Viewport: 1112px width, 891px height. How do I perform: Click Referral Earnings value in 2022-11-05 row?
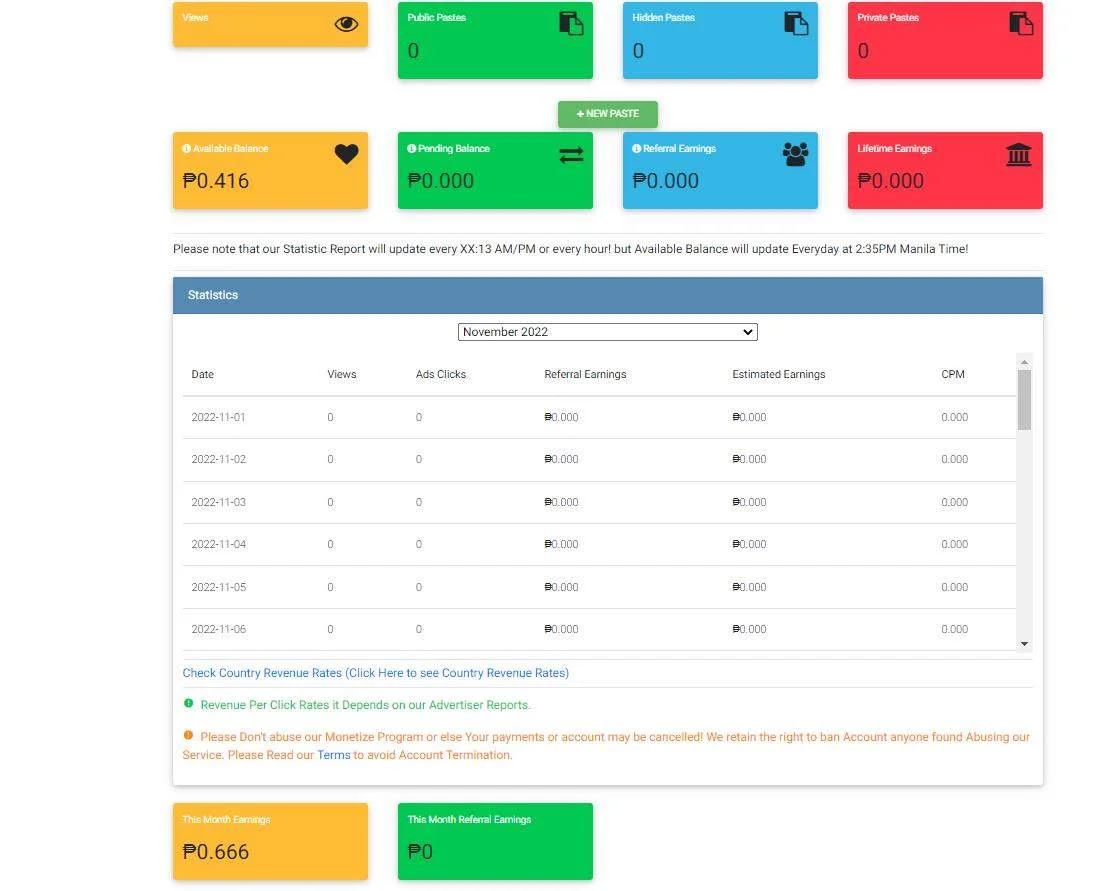click(x=562, y=587)
